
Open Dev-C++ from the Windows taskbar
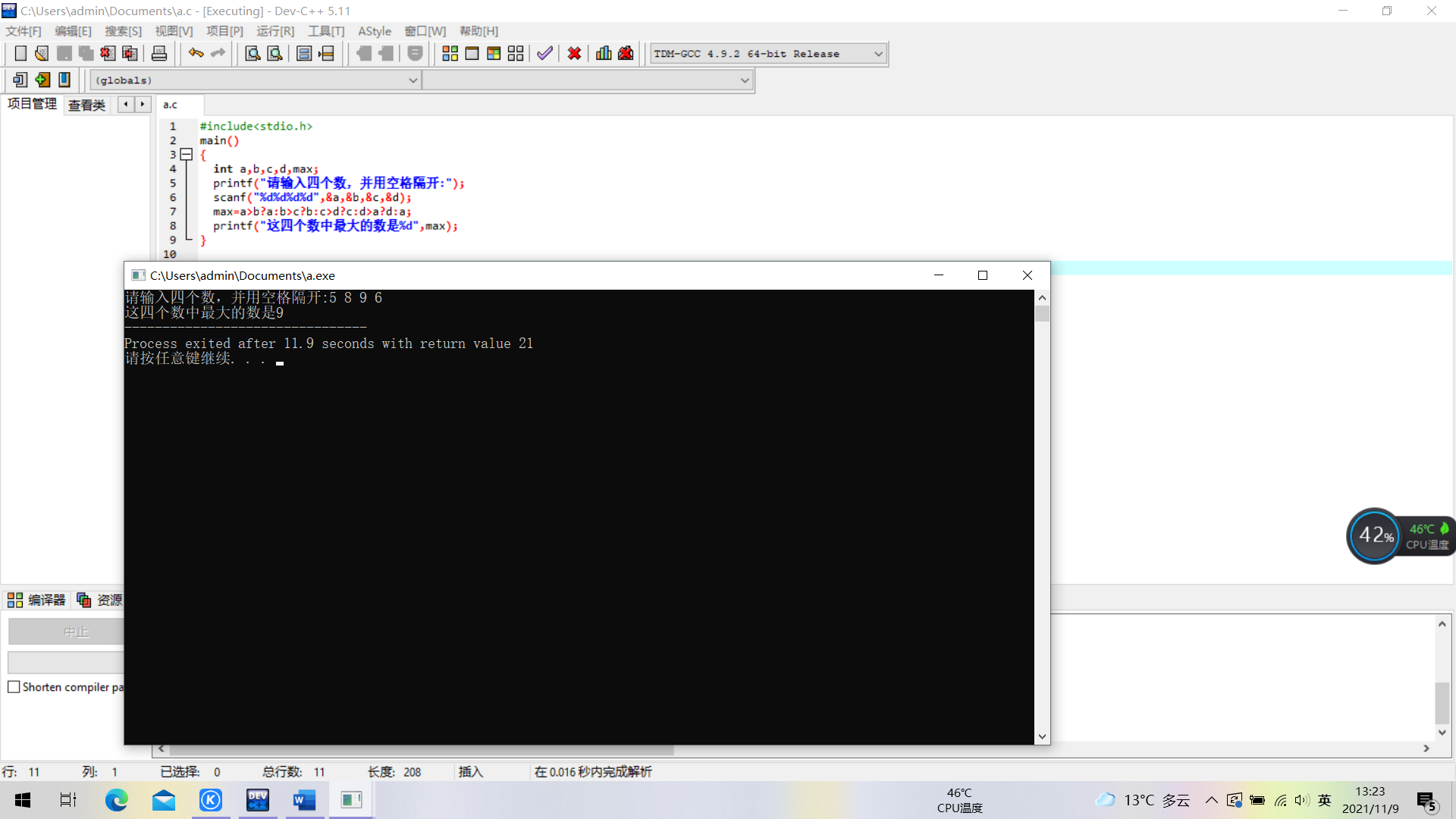[x=258, y=800]
